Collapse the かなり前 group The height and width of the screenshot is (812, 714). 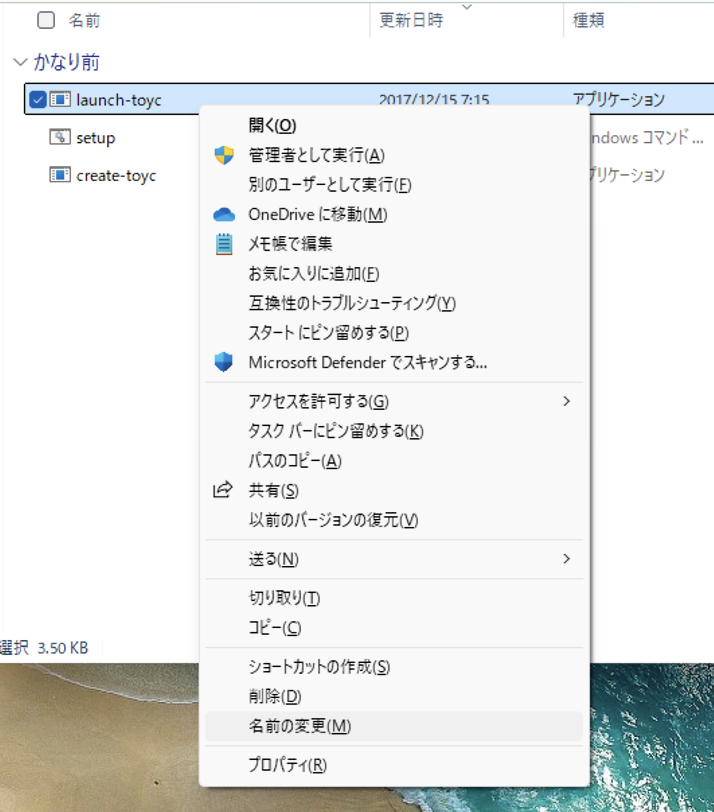coord(20,62)
